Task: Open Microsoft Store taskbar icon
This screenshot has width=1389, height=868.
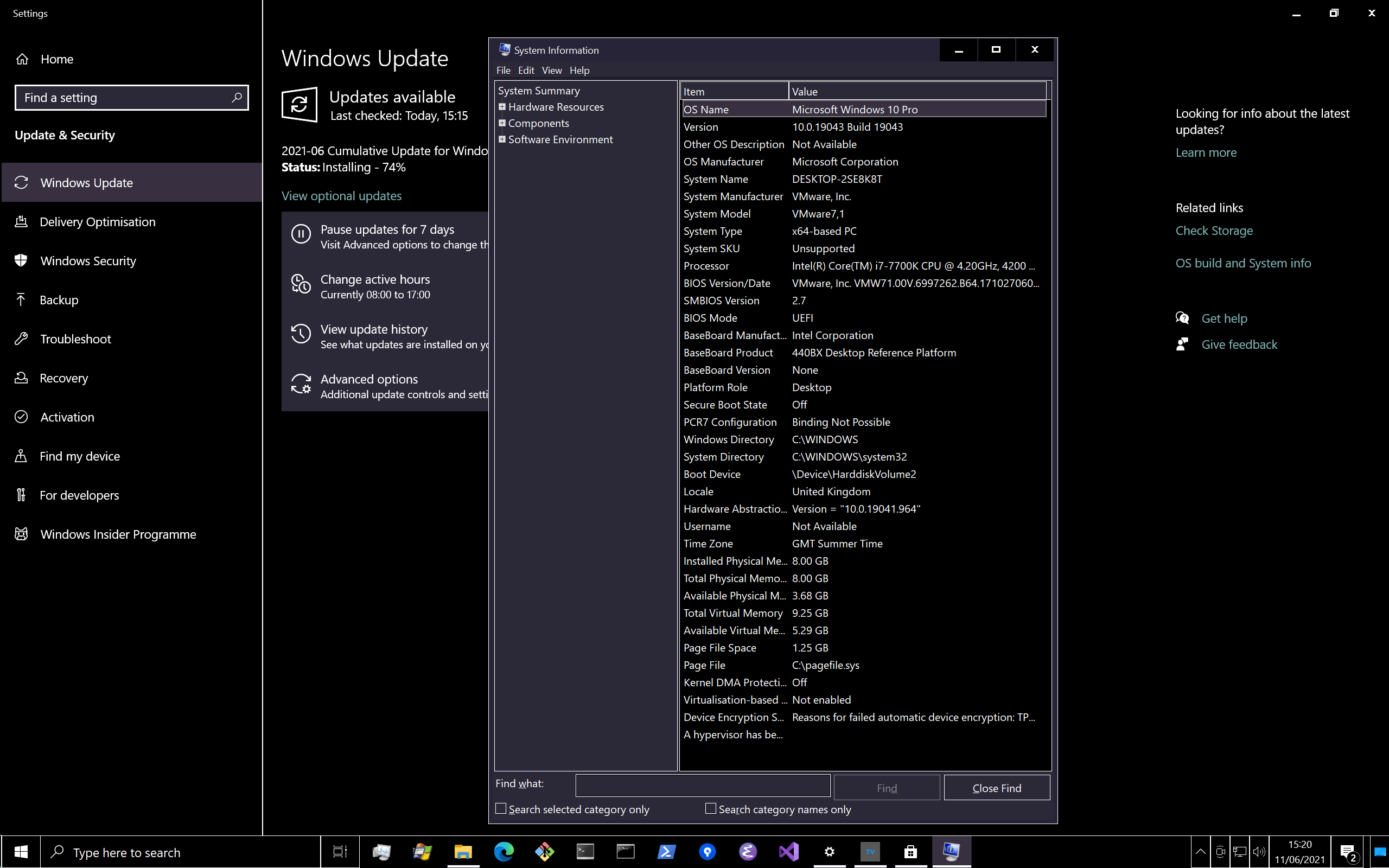Action: click(910, 852)
